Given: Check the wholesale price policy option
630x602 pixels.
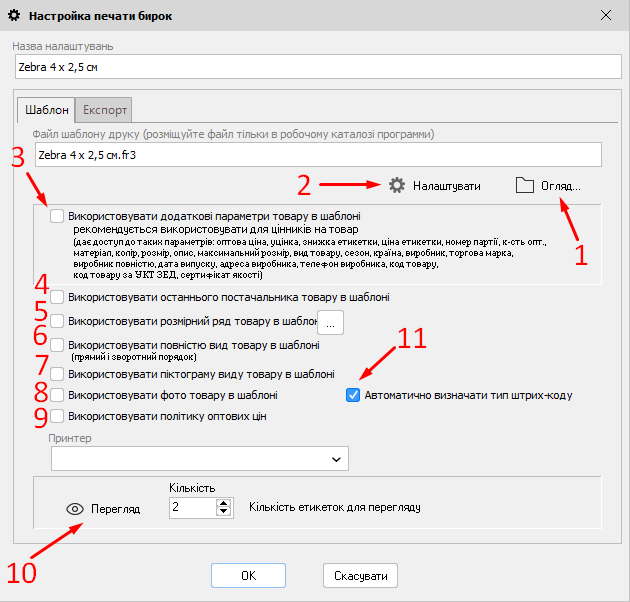Looking at the screenshot, I should (x=58, y=416).
